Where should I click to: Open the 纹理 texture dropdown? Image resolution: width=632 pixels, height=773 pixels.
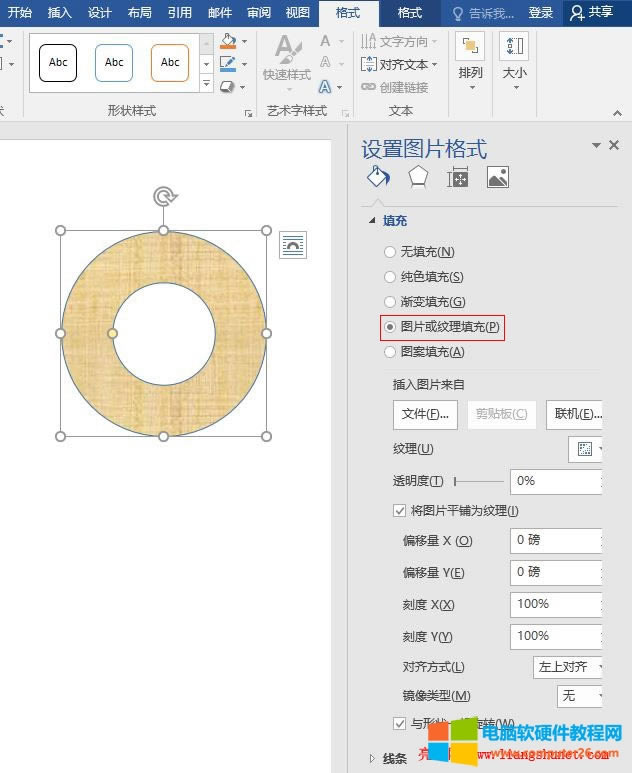[586, 450]
